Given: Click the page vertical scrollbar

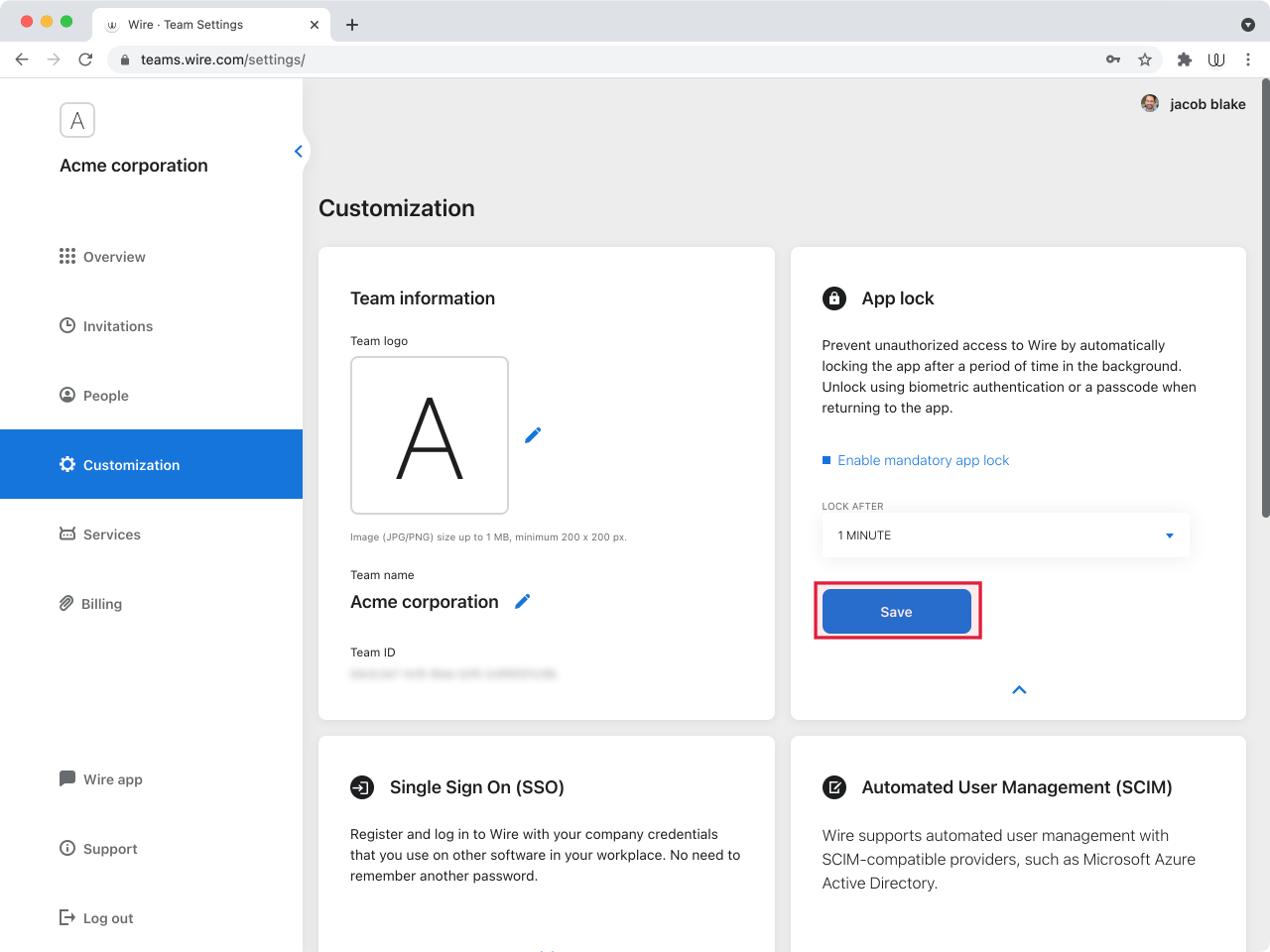Looking at the screenshot, I should pos(1265,297).
